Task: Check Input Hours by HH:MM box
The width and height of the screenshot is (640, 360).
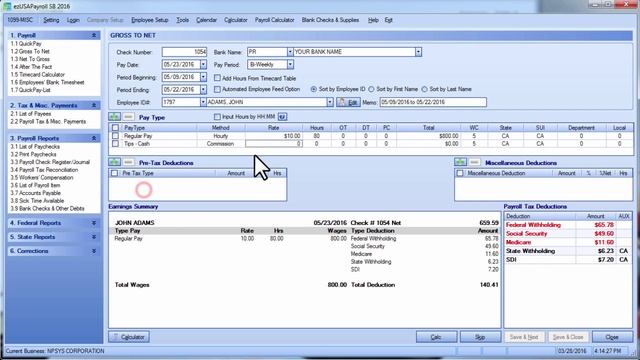Action: point(217,117)
